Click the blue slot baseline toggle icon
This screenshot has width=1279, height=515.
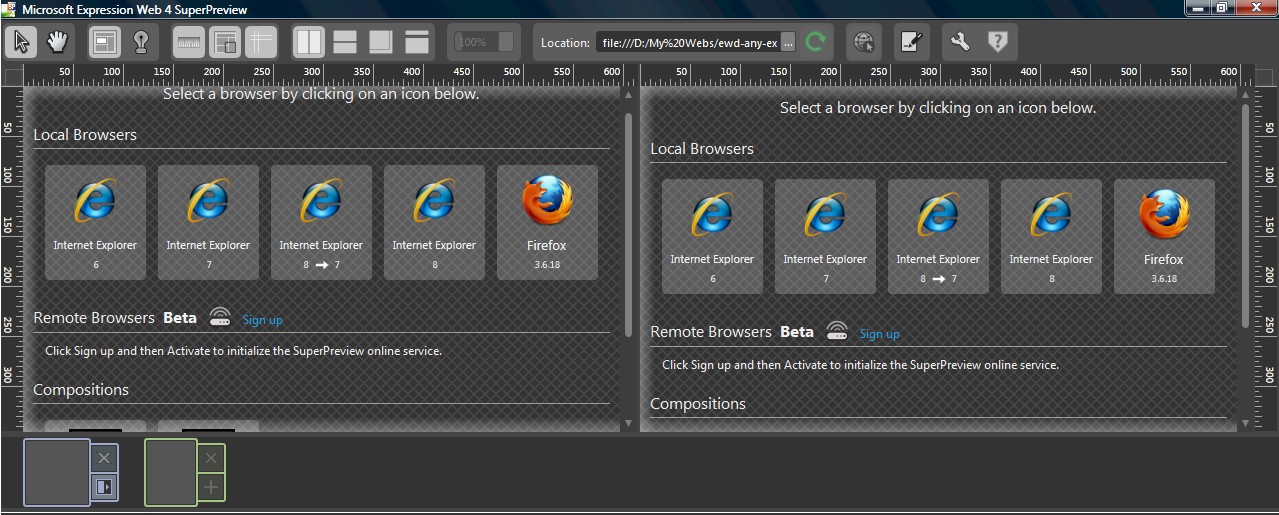(x=104, y=487)
